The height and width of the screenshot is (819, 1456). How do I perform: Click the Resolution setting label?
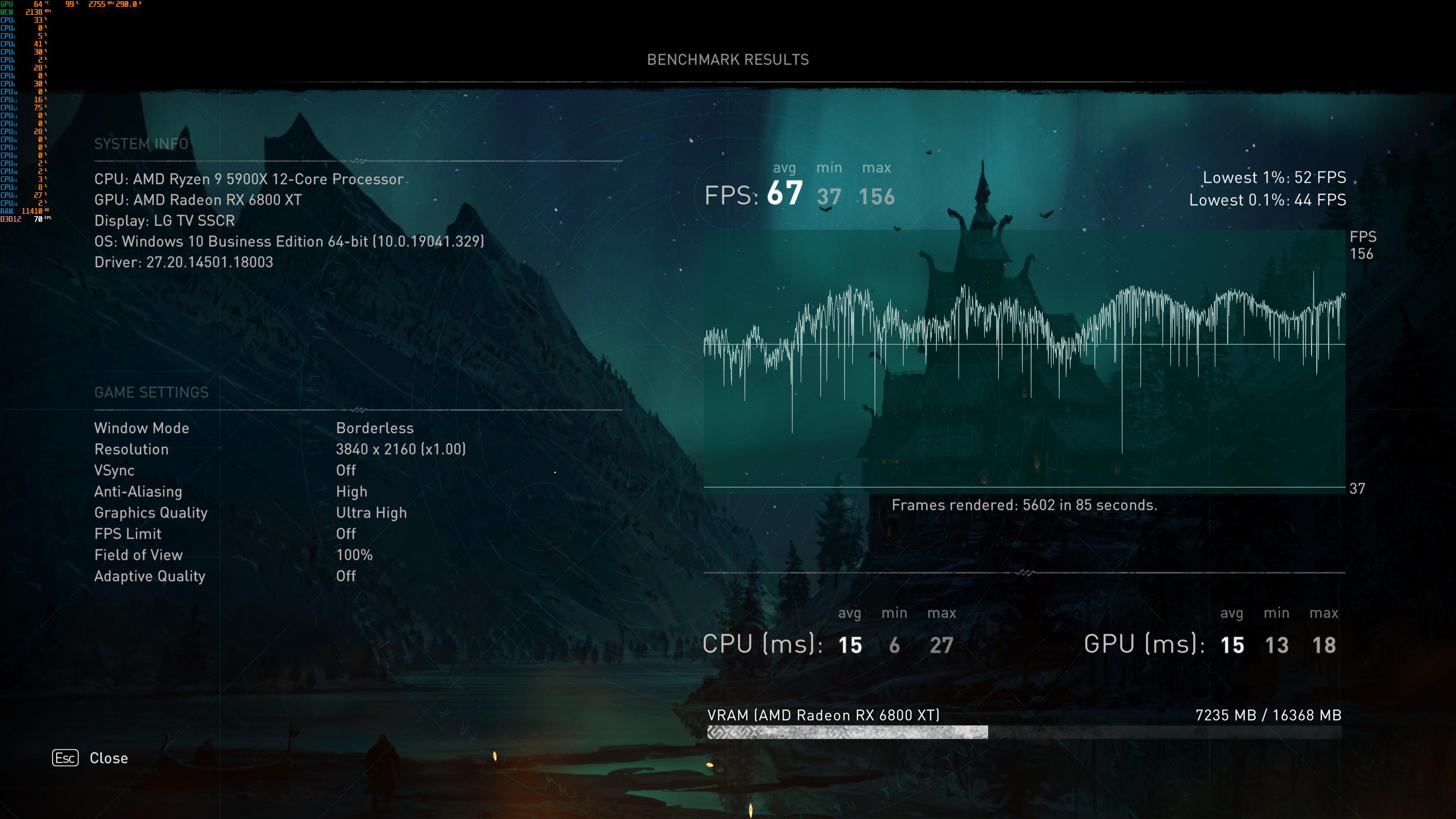click(132, 449)
